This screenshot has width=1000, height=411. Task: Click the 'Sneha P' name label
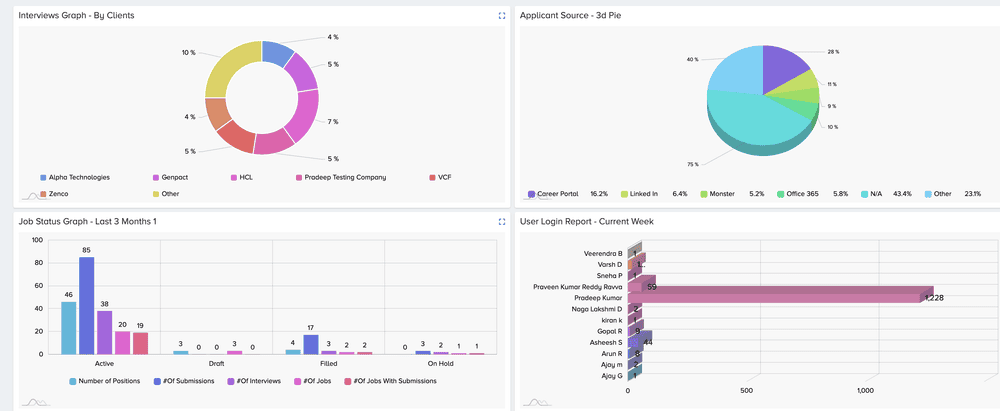pos(610,276)
